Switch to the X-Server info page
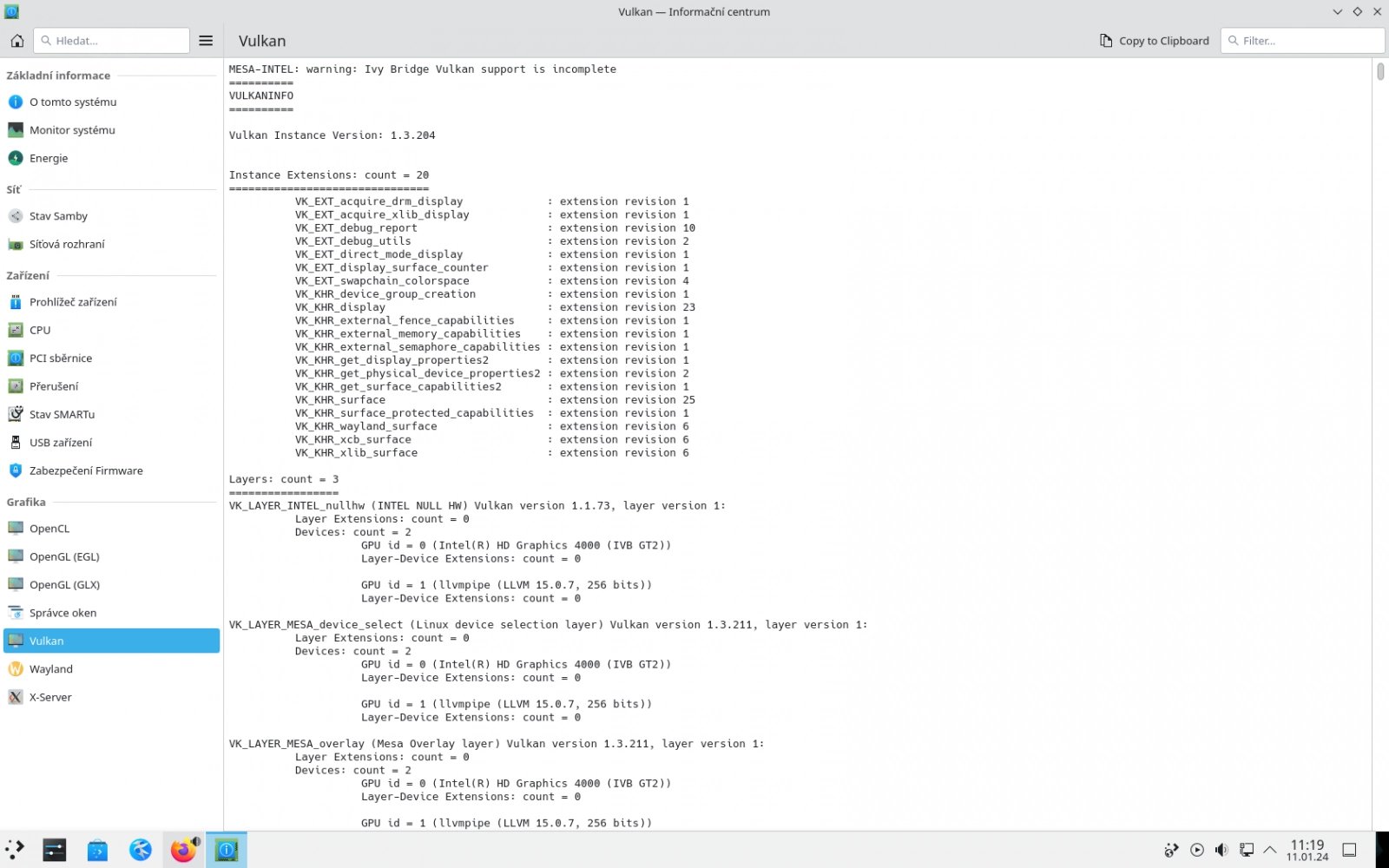 click(x=111, y=697)
